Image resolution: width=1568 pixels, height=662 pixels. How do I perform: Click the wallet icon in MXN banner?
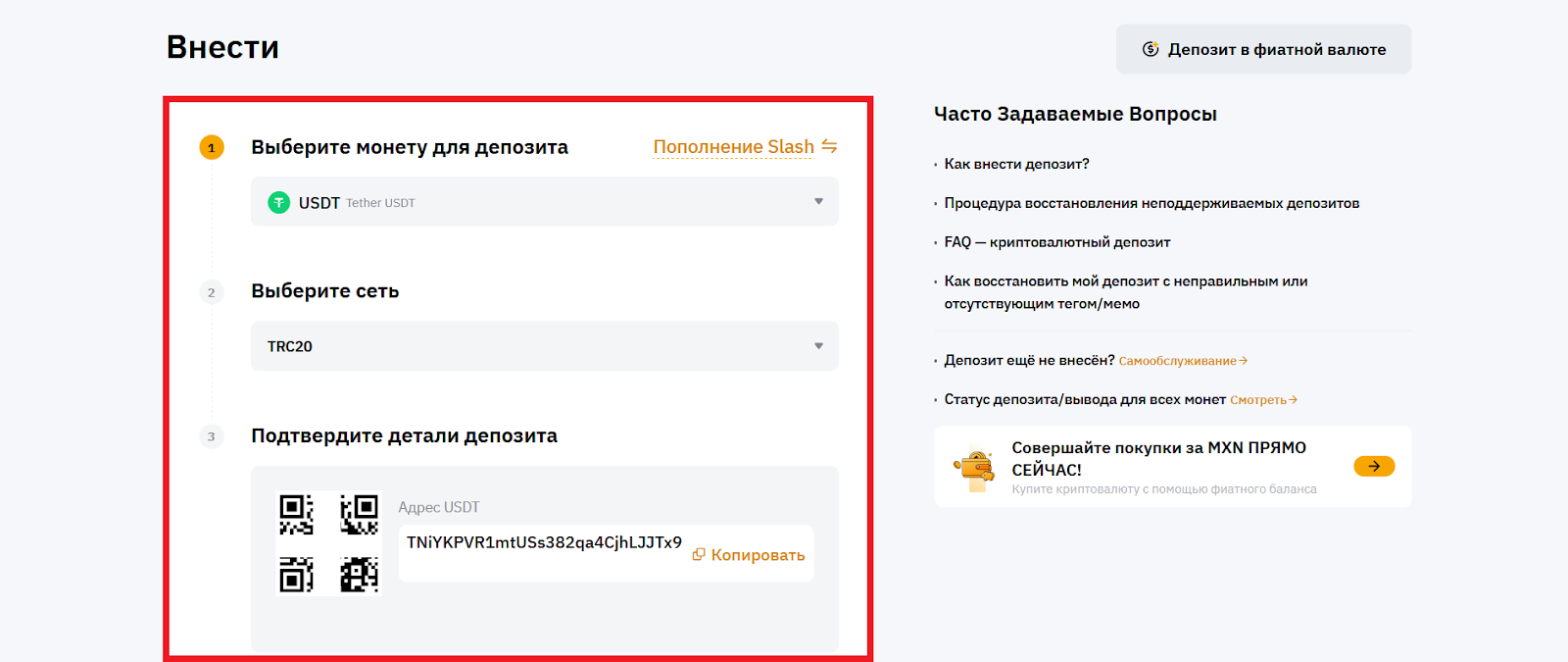(975, 468)
